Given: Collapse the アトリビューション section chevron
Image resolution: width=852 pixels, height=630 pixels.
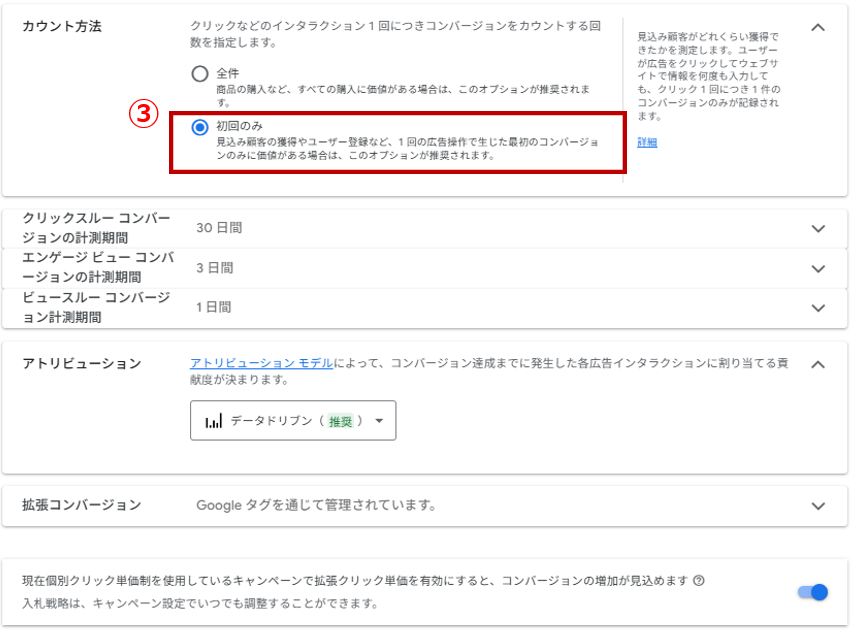Looking at the screenshot, I should pos(818,364).
